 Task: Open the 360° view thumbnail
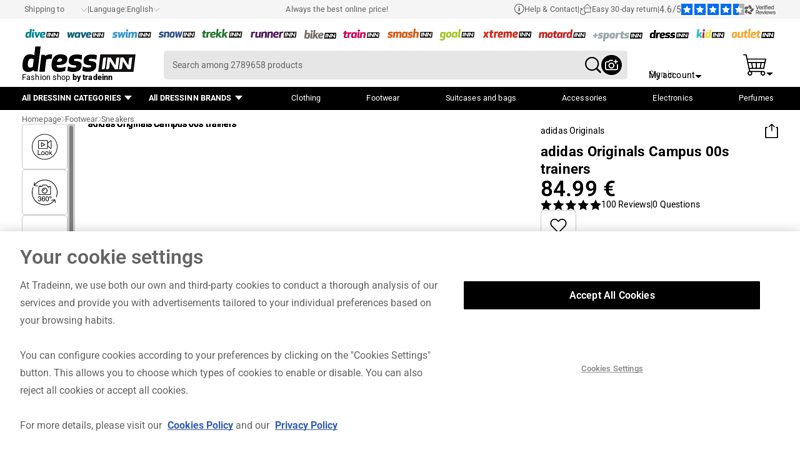tap(45, 192)
